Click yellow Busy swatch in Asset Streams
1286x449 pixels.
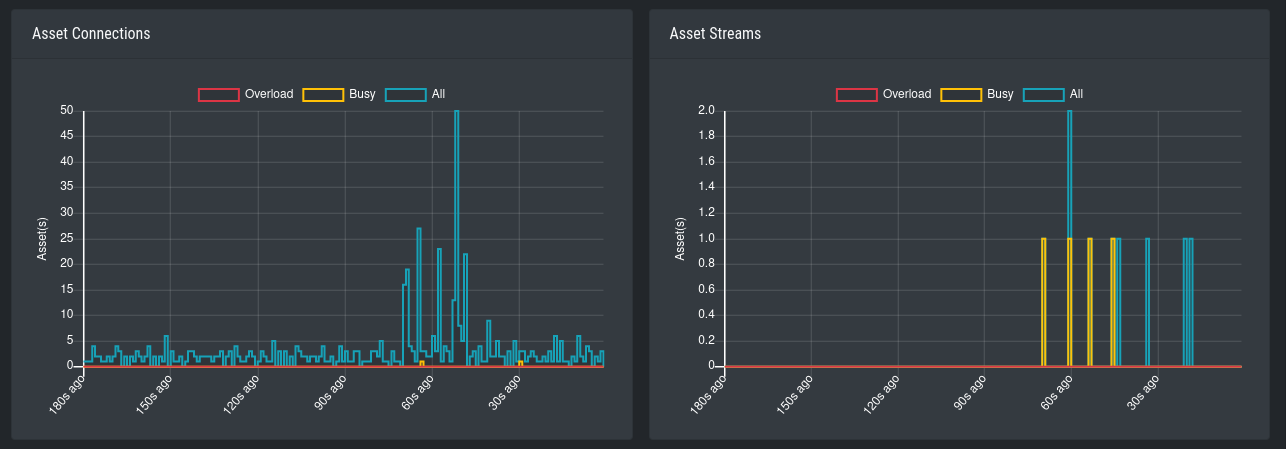pos(962,94)
